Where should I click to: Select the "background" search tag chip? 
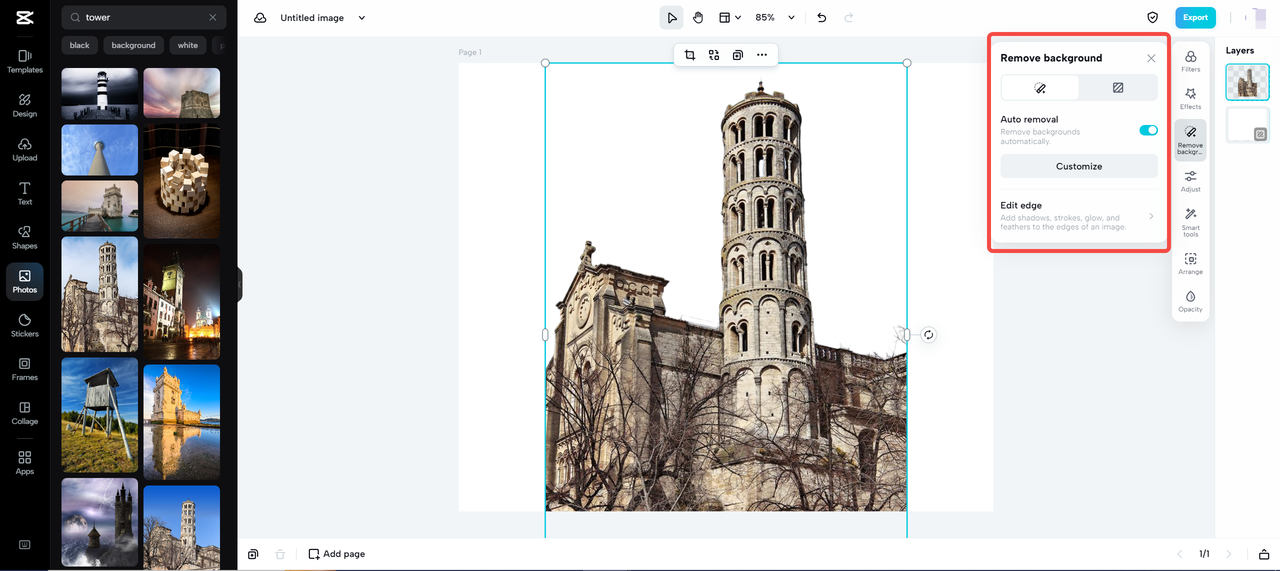(x=133, y=45)
